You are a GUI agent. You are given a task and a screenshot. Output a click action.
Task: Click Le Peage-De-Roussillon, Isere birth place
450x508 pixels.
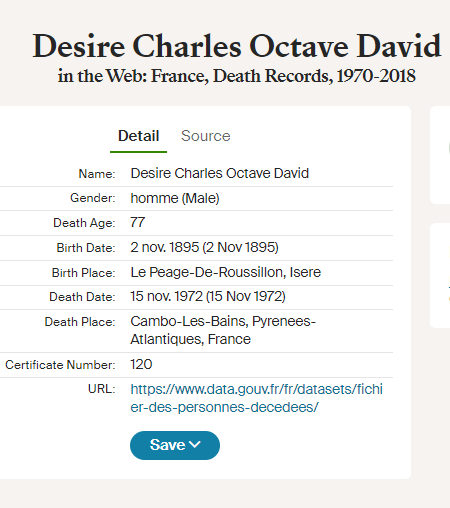click(x=226, y=272)
